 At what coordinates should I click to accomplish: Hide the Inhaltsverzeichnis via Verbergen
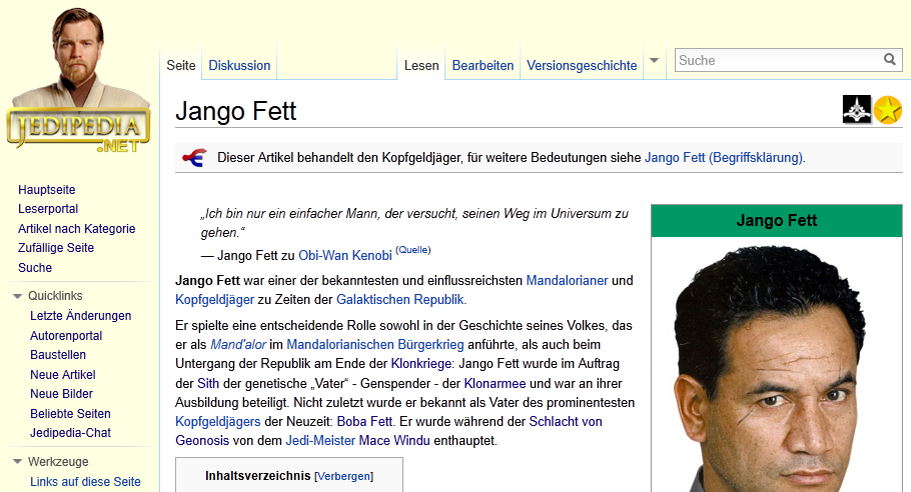pos(343,476)
